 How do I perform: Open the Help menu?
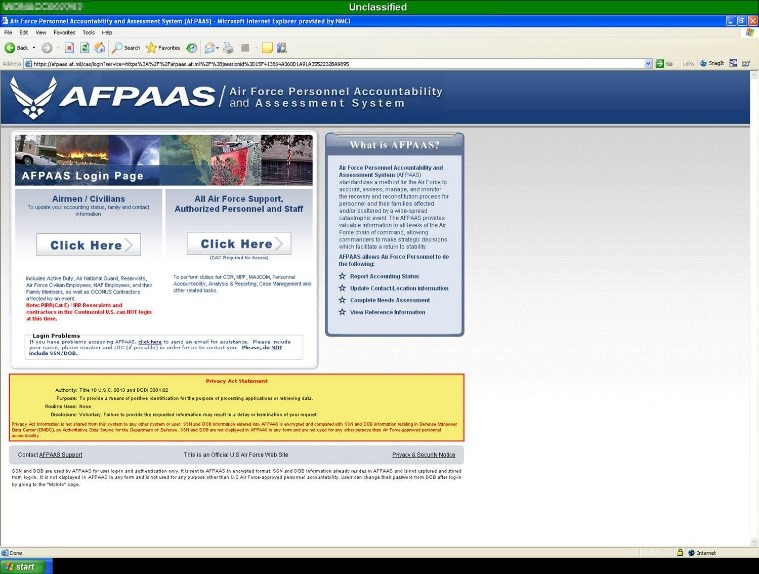pos(107,32)
